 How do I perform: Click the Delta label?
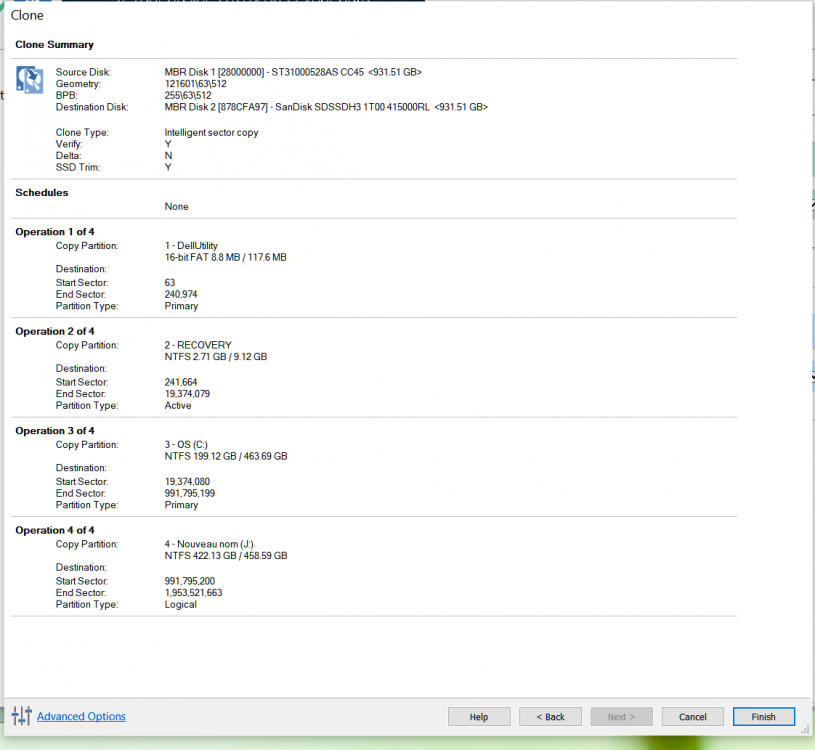[x=69, y=156]
